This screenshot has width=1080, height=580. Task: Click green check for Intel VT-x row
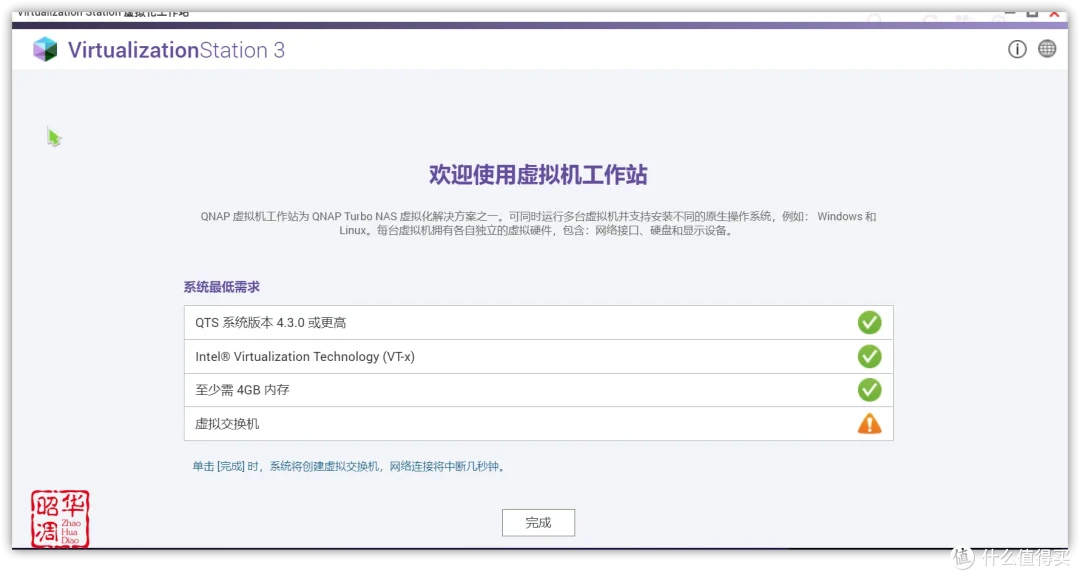coord(869,356)
